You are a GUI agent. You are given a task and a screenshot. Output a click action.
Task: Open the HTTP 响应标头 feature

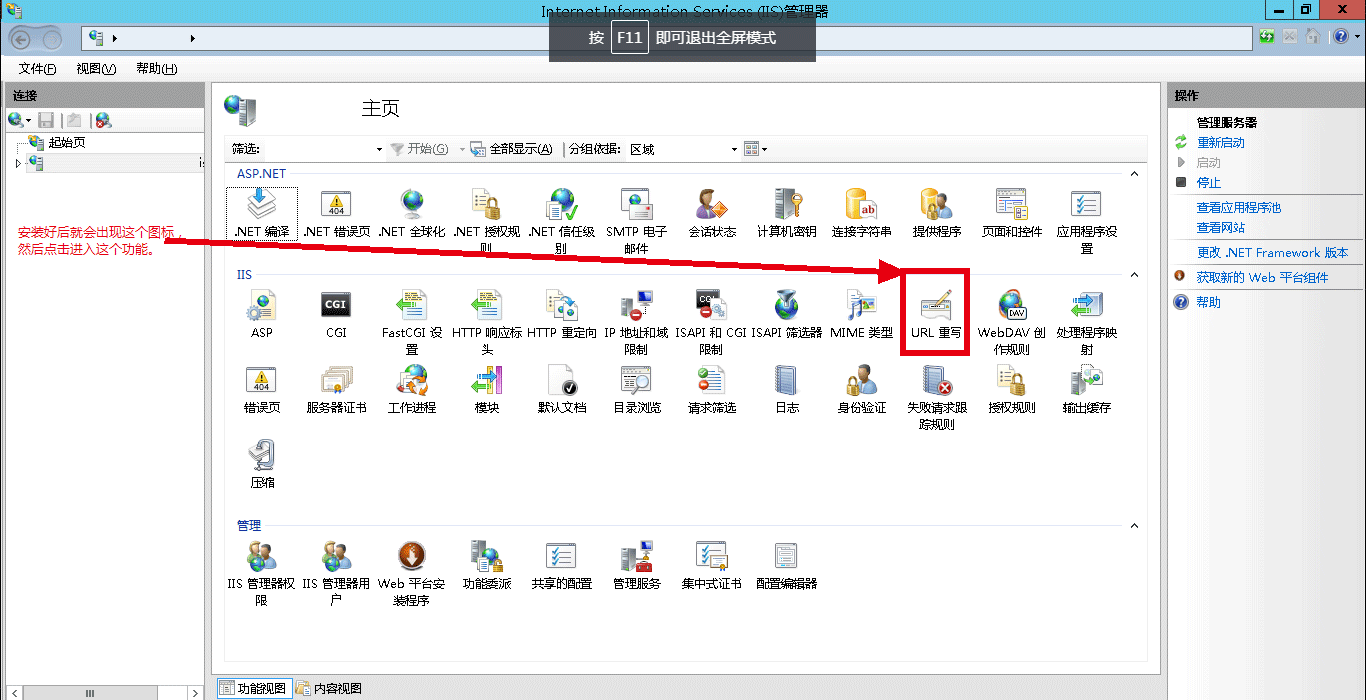pos(486,322)
